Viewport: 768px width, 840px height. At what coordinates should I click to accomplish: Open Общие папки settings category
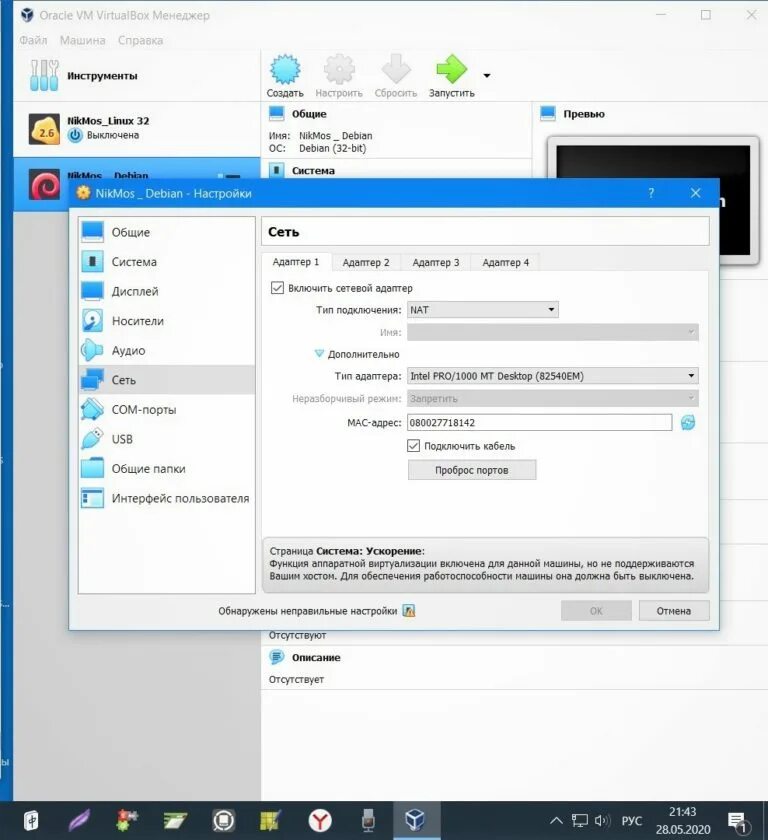coord(167,468)
